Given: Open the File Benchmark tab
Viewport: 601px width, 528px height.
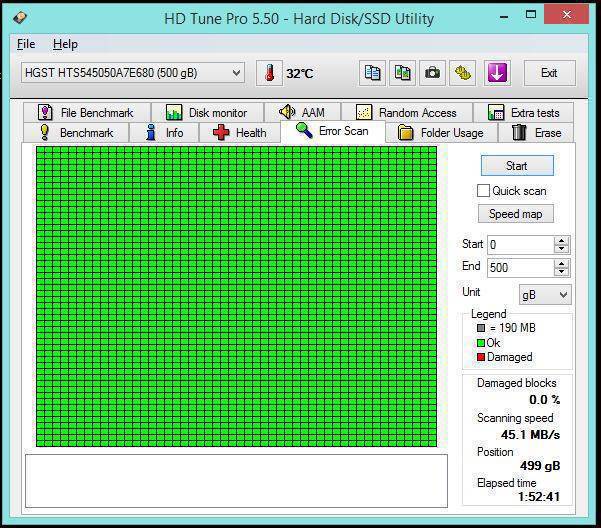Looking at the screenshot, I should click(x=87, y=113).
